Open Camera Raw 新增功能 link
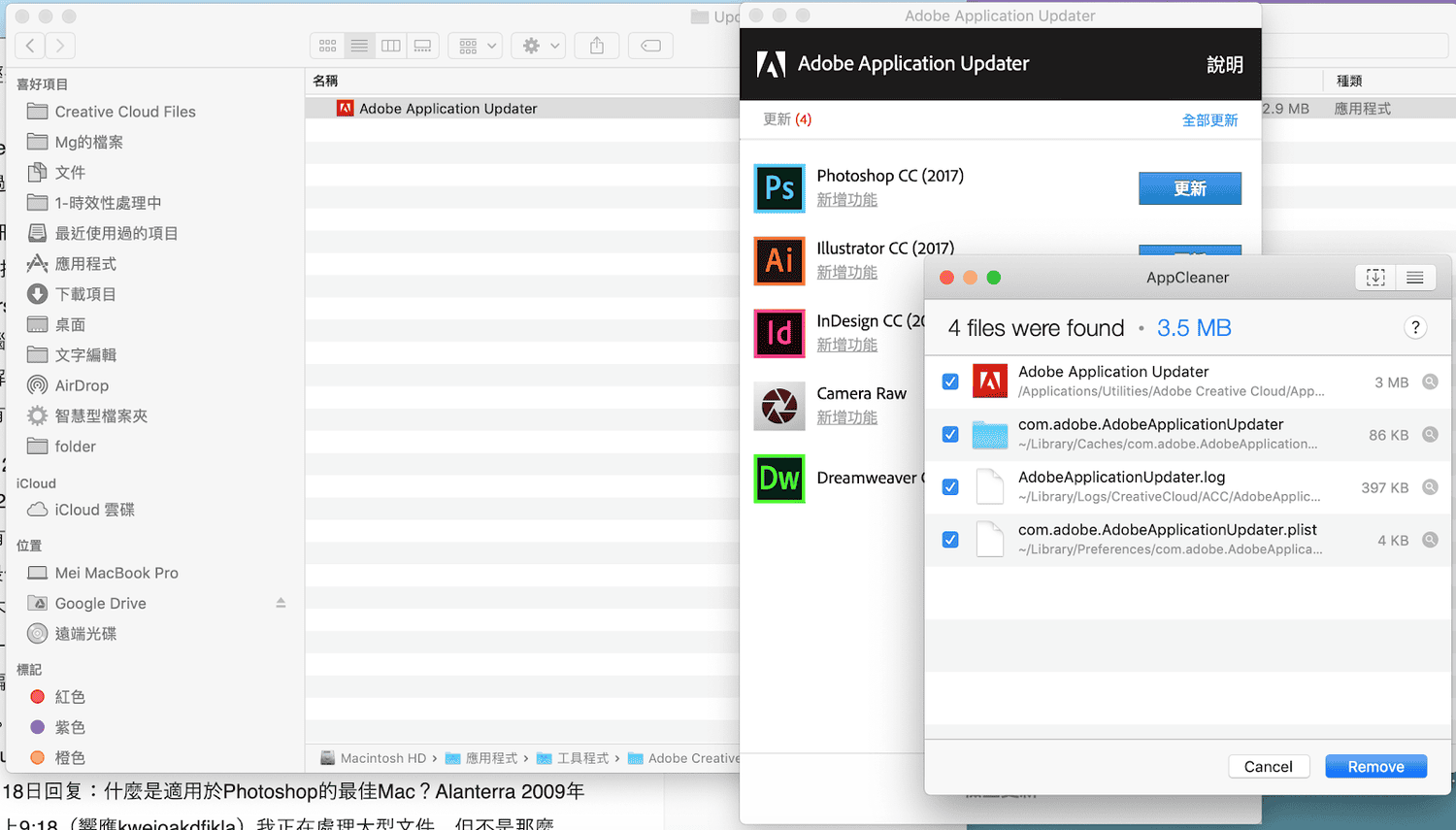Screen dimensions: 1456x830 (846, 417)
